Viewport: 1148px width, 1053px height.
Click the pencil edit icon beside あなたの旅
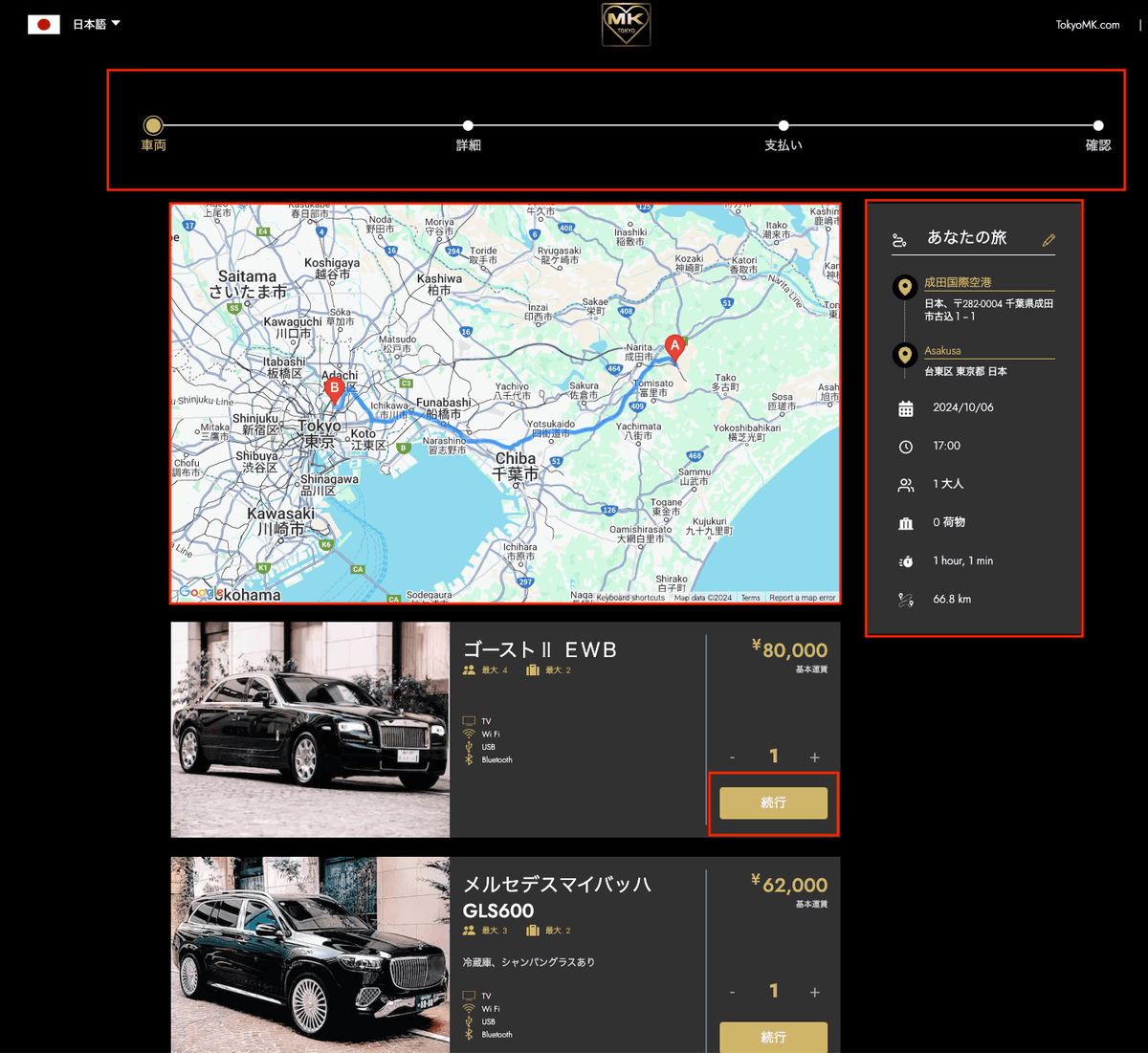coord(1049,240)
